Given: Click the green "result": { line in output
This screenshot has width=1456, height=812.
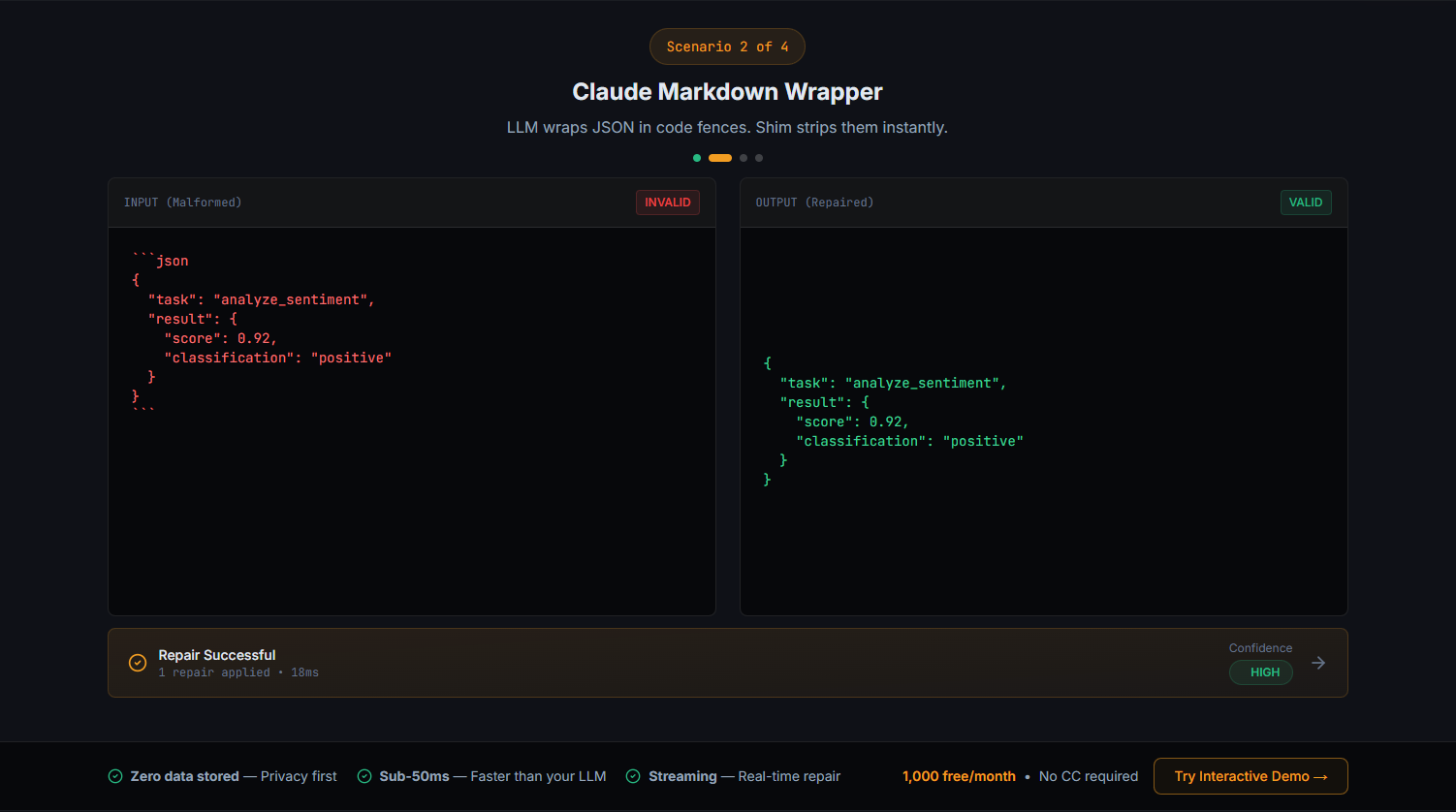Looking at the screenshot, I should click(x=824, y=402).
